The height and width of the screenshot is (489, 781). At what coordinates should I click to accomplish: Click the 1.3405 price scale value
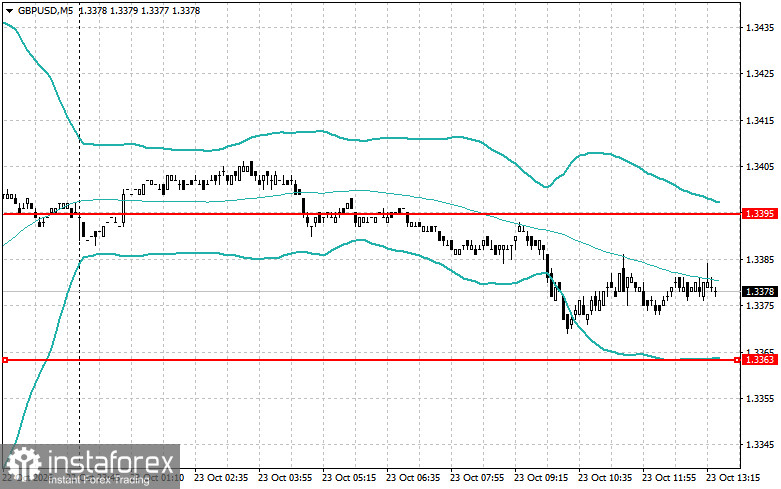(760, 166)
